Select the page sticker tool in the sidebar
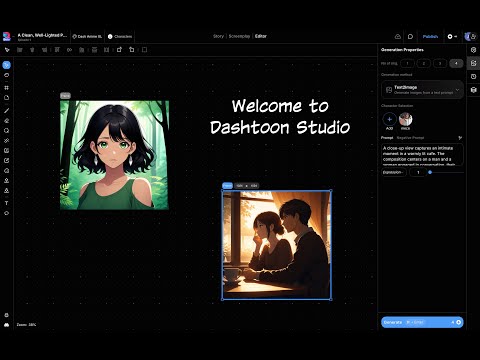Screen dimensions: 480x360 (x=7, y=98)
